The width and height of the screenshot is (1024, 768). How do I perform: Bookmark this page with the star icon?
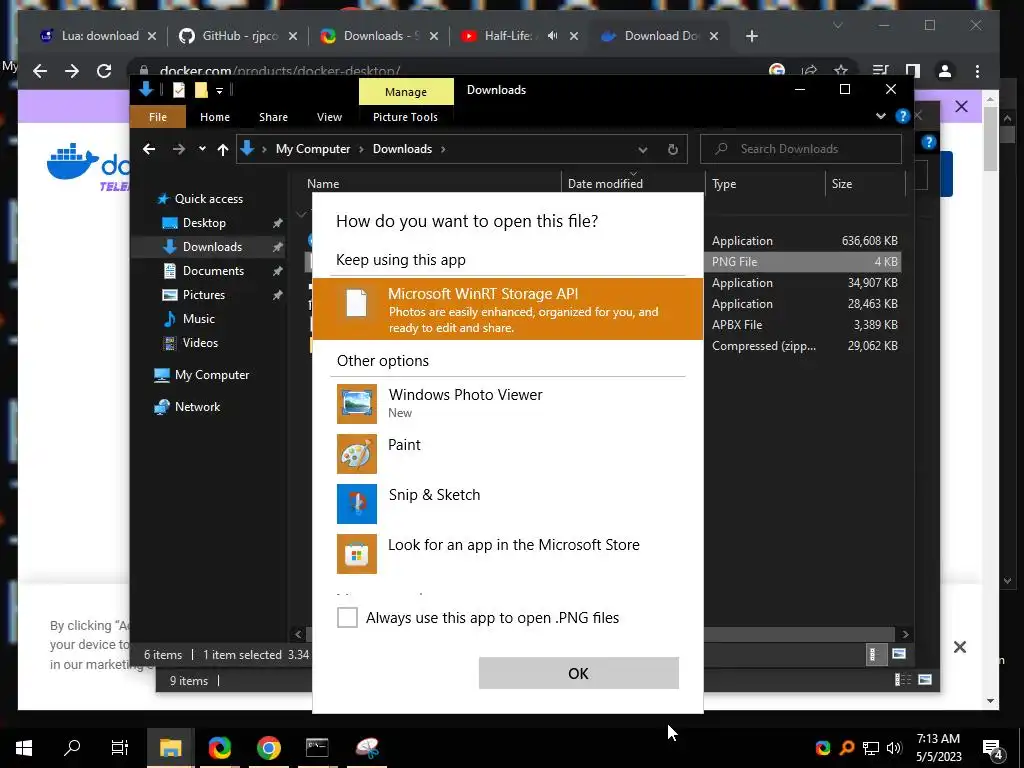click(840, 70)
